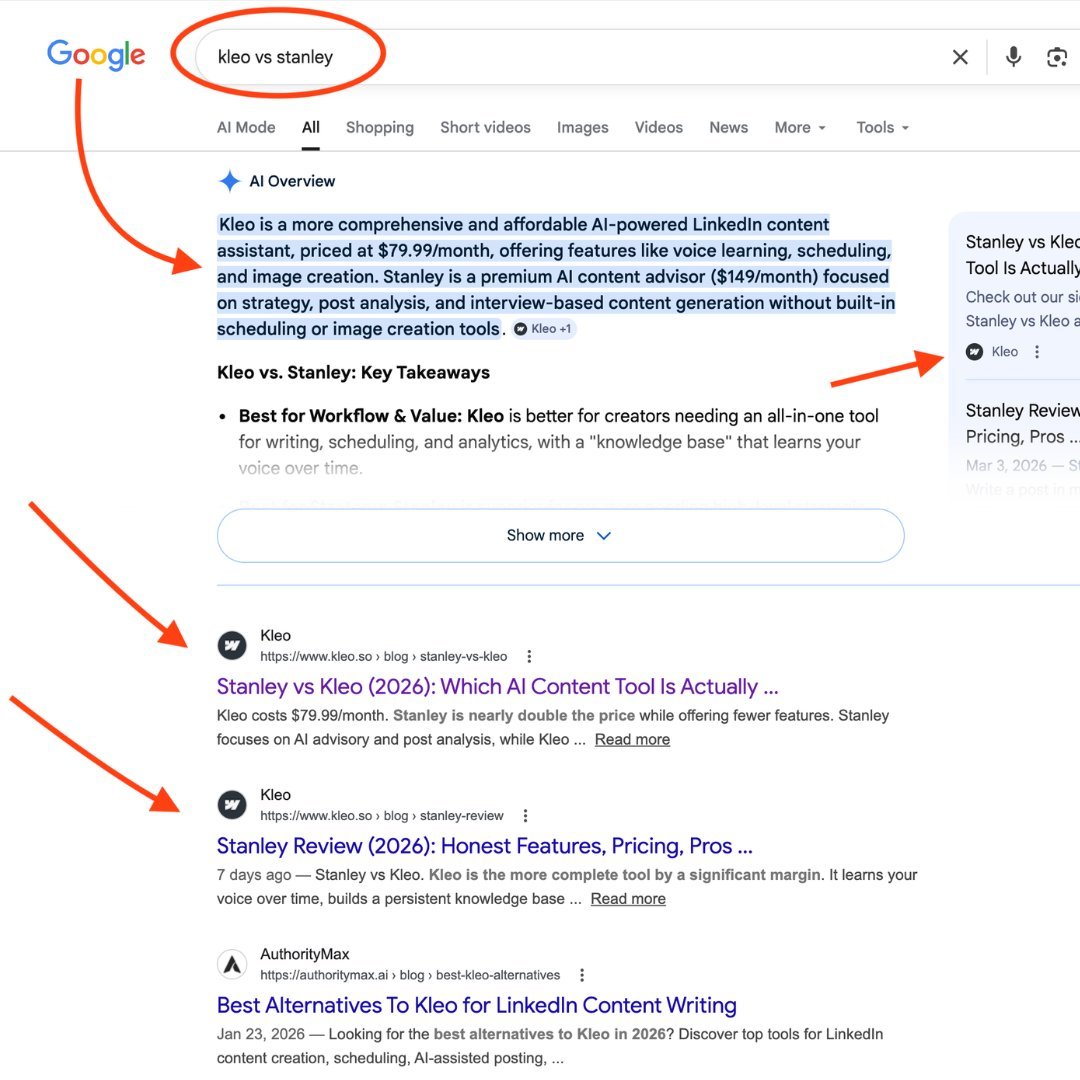Open 'Stanley Review' side panel card
This screenshot has height=1080, width=1080.
[x=1022, y=424]
